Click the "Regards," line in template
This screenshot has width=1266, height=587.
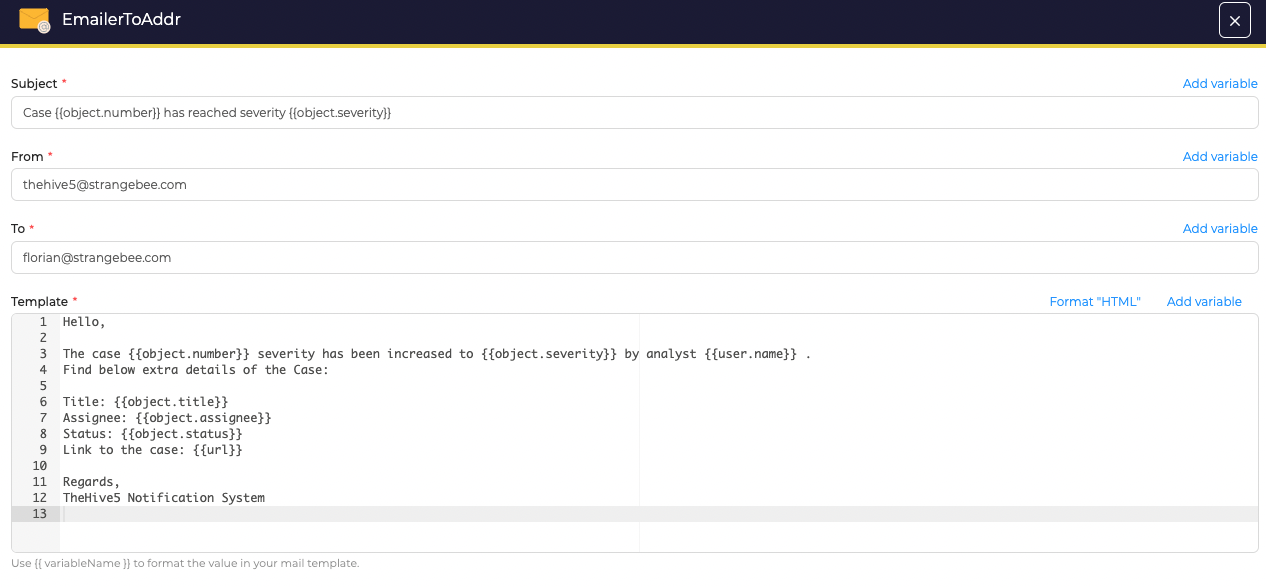coord(91,482)
